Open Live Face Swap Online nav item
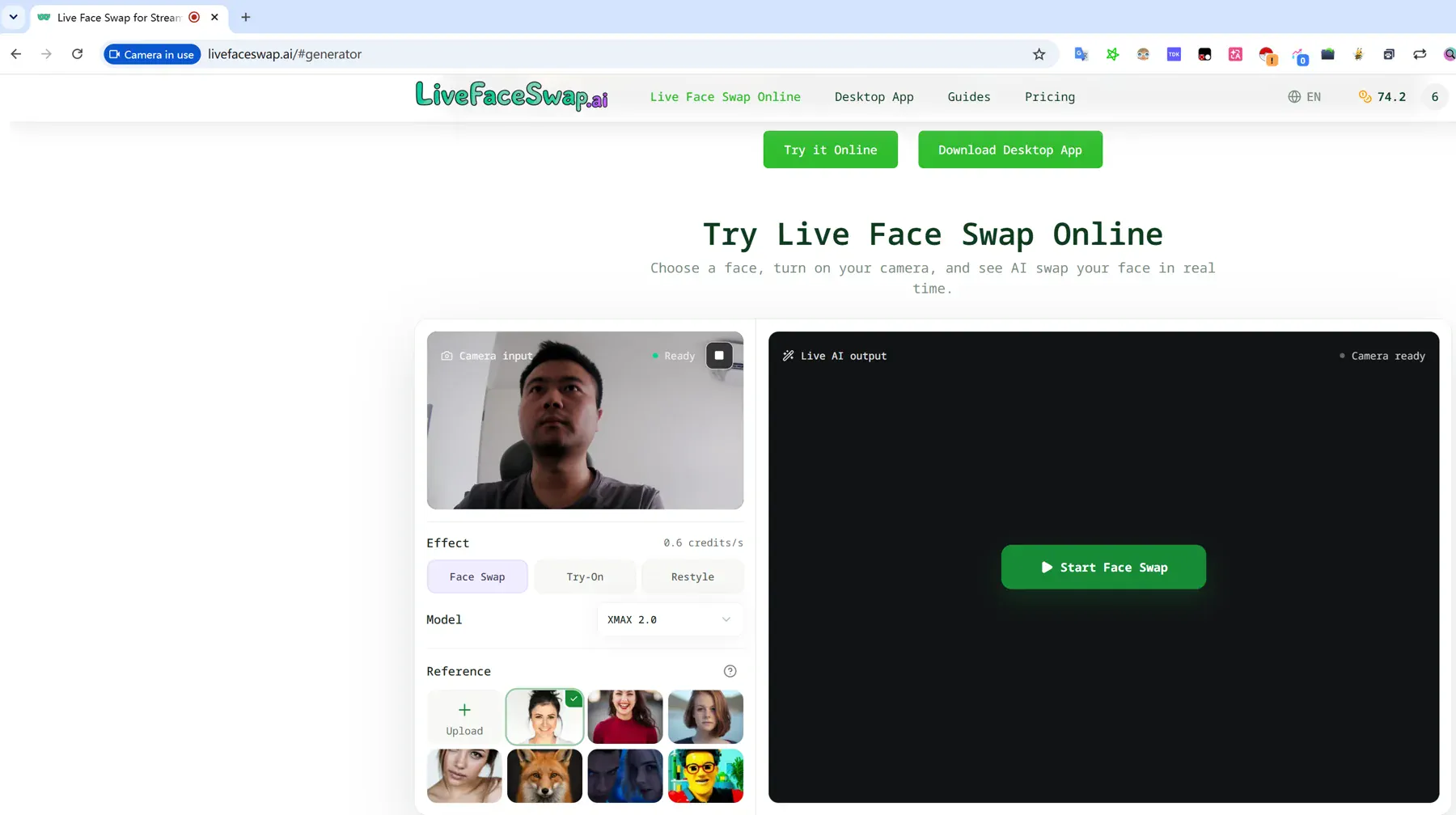 pos(725,97)
